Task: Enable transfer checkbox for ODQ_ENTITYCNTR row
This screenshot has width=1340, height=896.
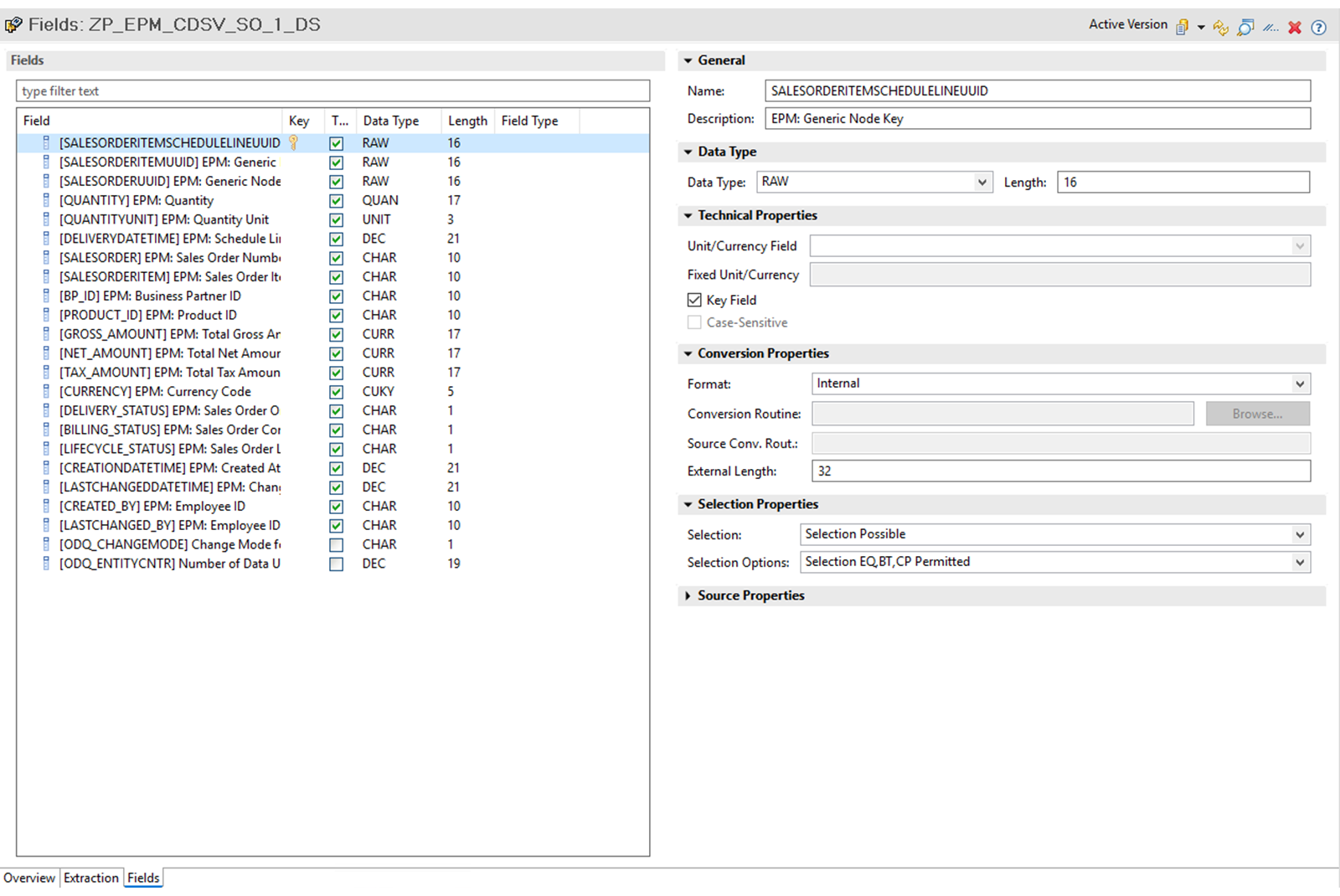Action: click(336, 564)
